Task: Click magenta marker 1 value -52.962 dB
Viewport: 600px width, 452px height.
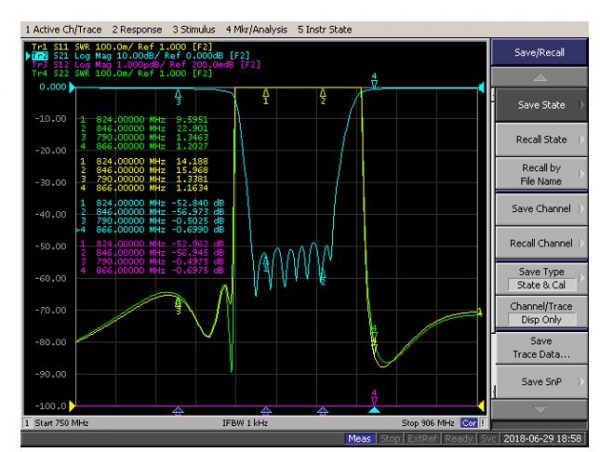Action: [197, 244]
